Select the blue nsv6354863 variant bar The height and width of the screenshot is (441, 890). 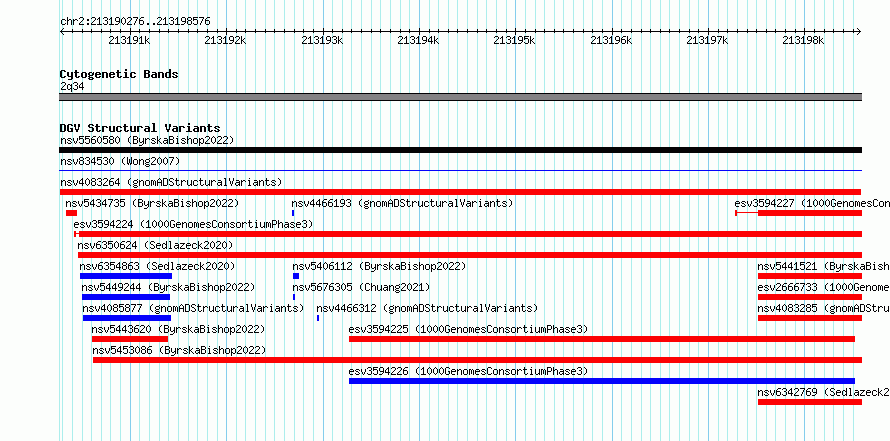coord(126,276)
